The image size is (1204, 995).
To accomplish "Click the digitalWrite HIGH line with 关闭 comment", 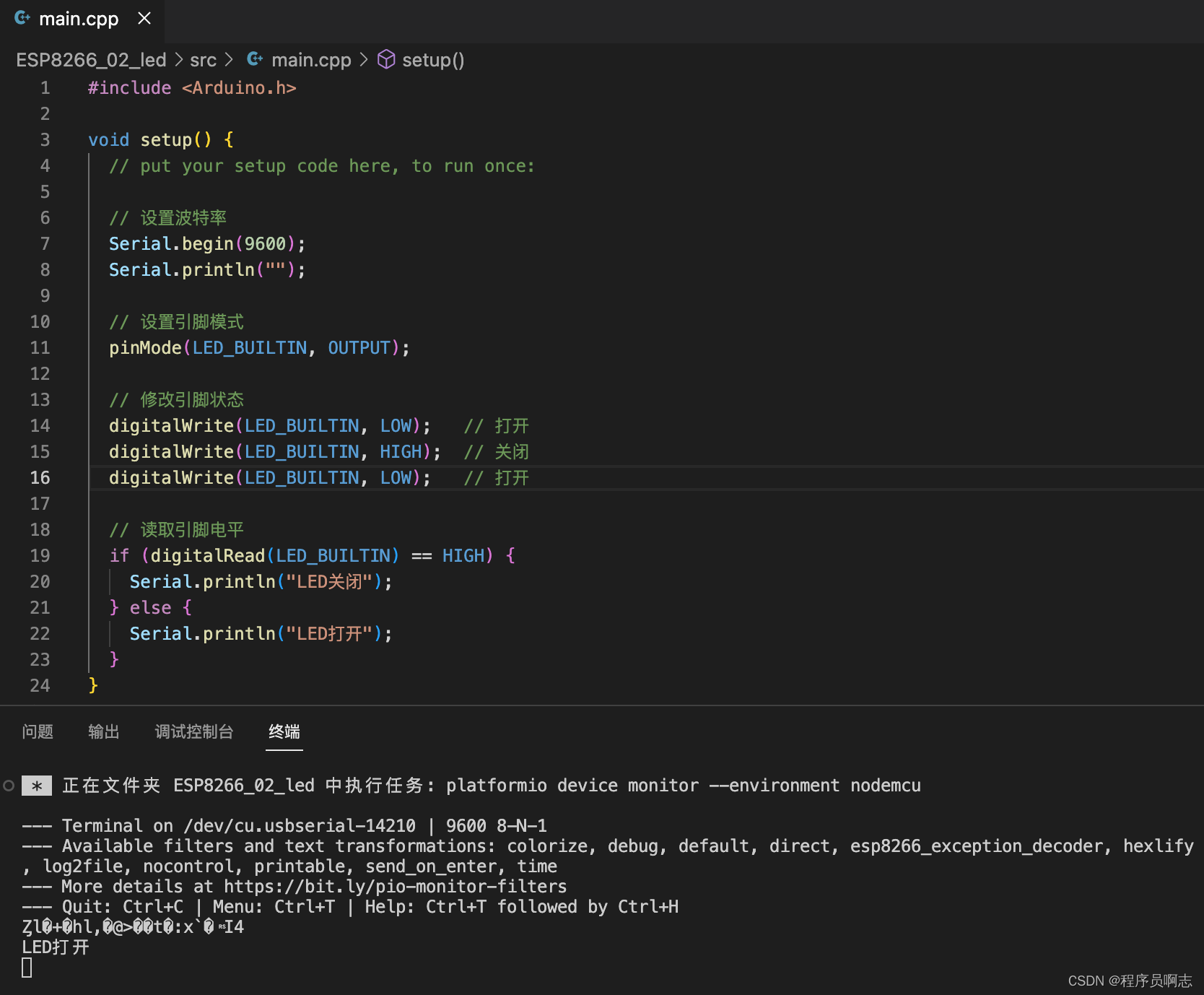I will 318,452.
